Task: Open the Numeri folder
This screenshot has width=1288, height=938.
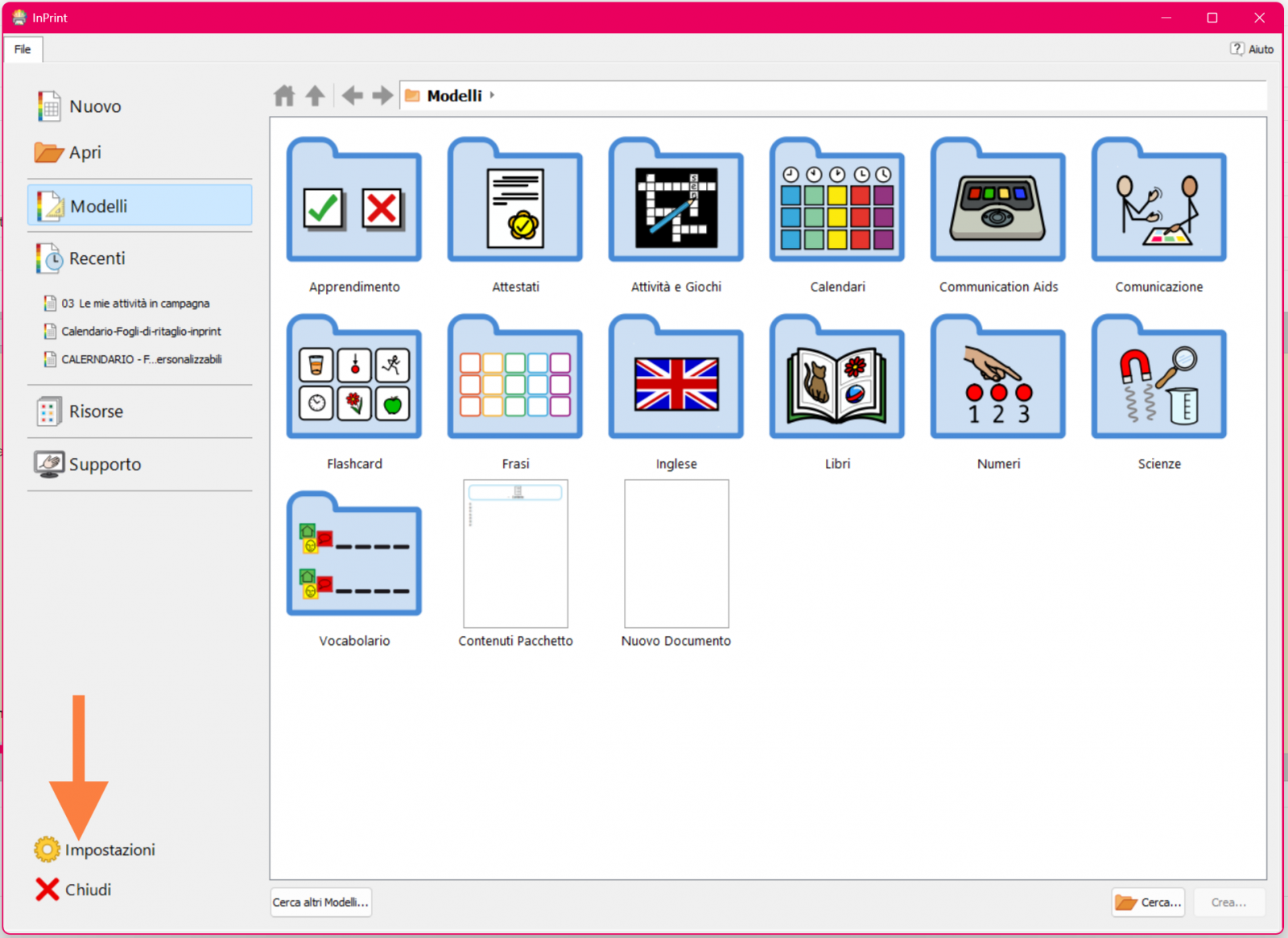Action: (x=998, y=377)
